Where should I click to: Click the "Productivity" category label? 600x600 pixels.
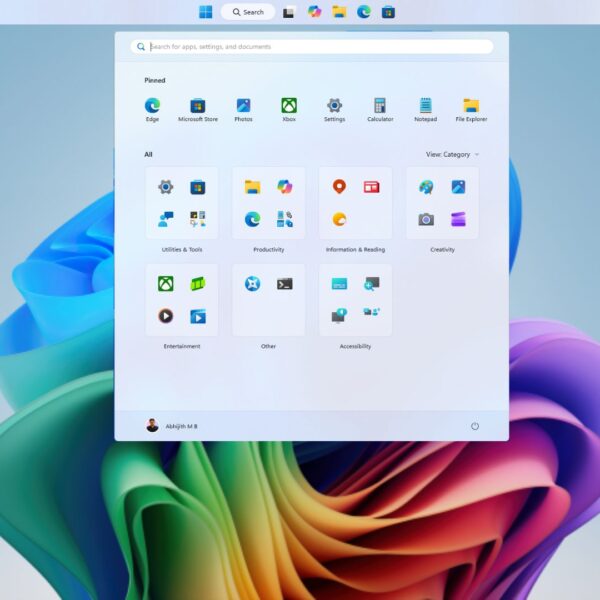point(269,249)
